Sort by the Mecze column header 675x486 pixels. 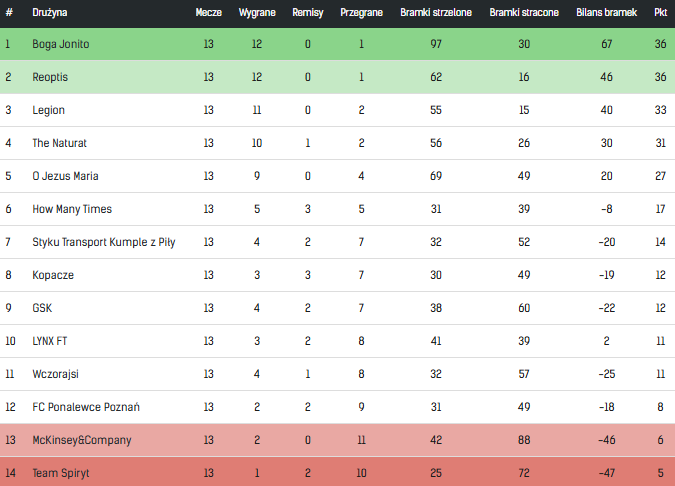[208, 13]
